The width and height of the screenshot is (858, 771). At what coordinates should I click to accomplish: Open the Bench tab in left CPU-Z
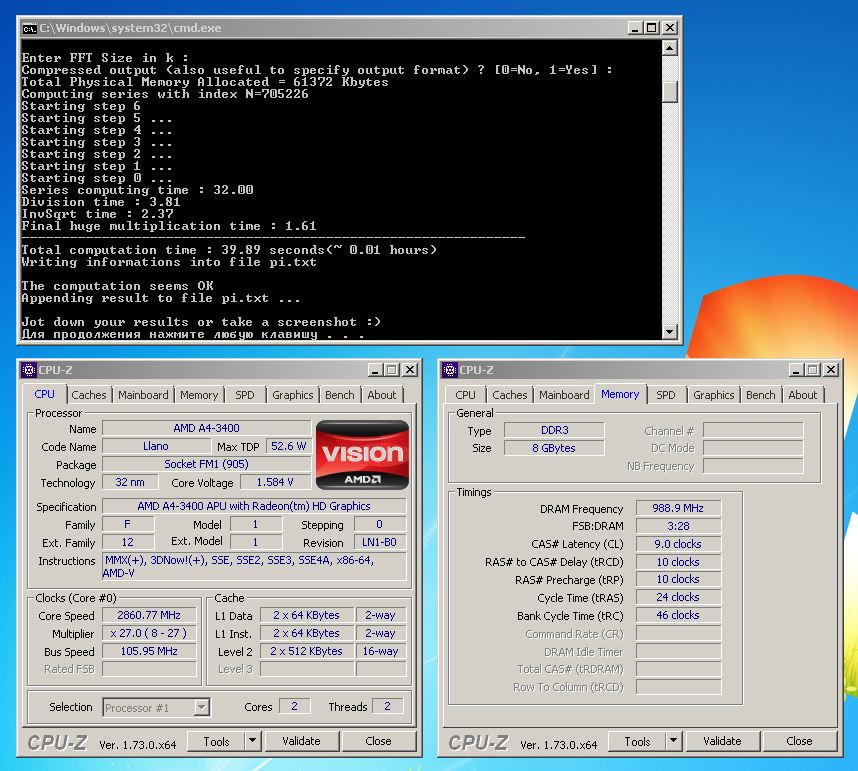pos(340,395)
